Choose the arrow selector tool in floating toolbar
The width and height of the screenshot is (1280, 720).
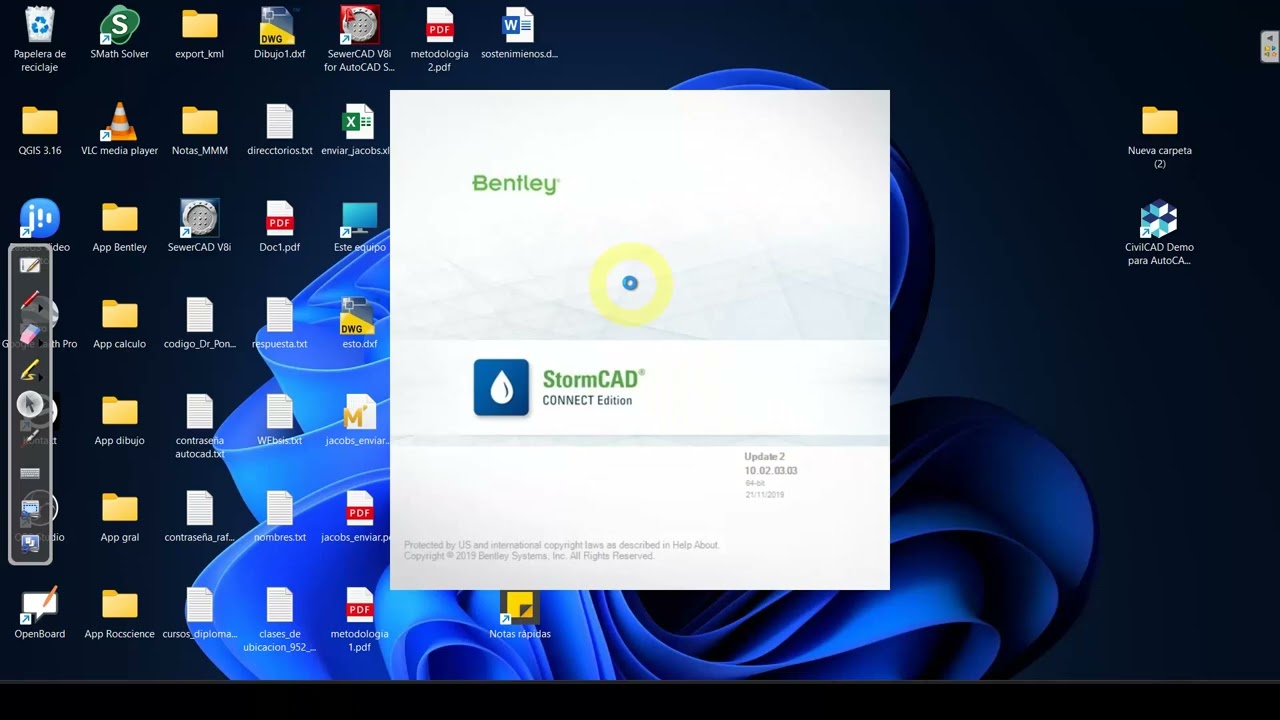(x=30, y=403)
